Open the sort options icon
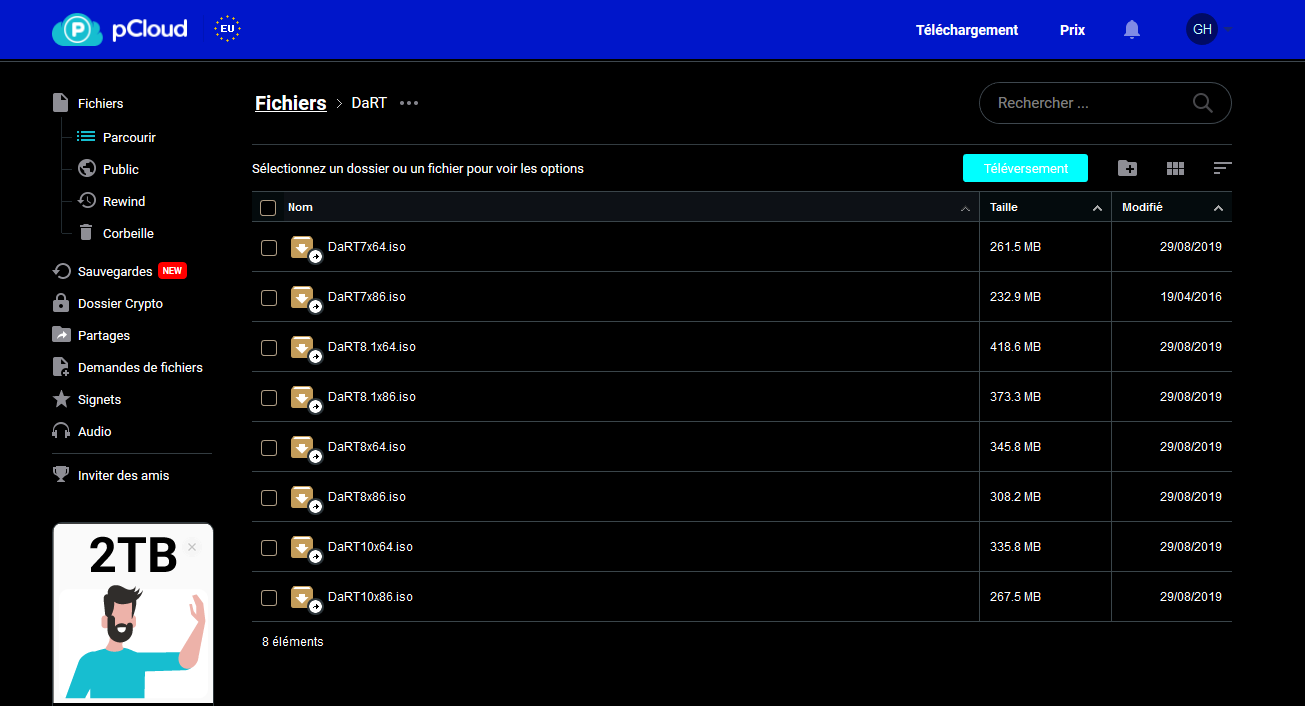The image size is (1305, 706). click(1222, 168)
